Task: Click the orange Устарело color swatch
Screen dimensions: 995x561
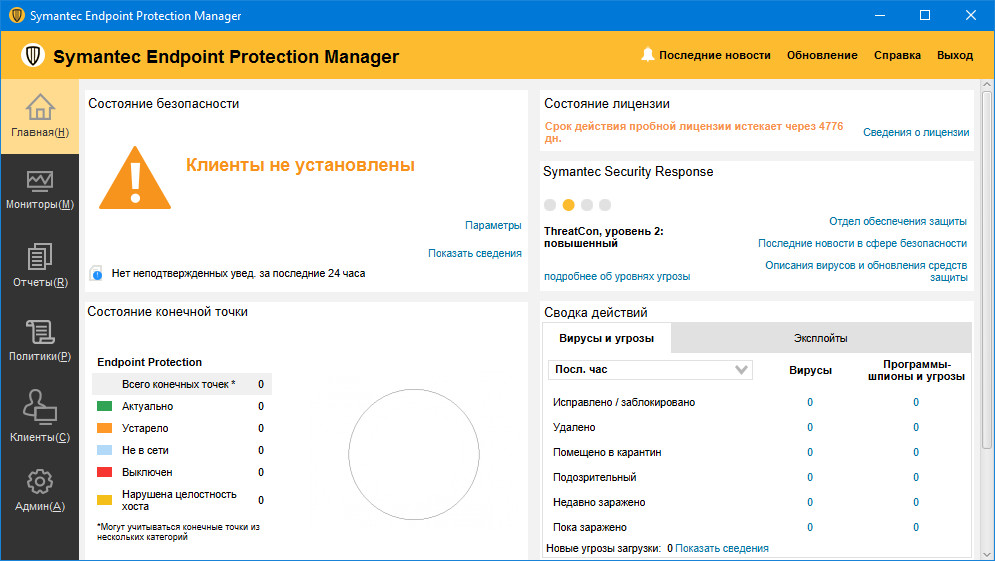Action: (104, 428)
